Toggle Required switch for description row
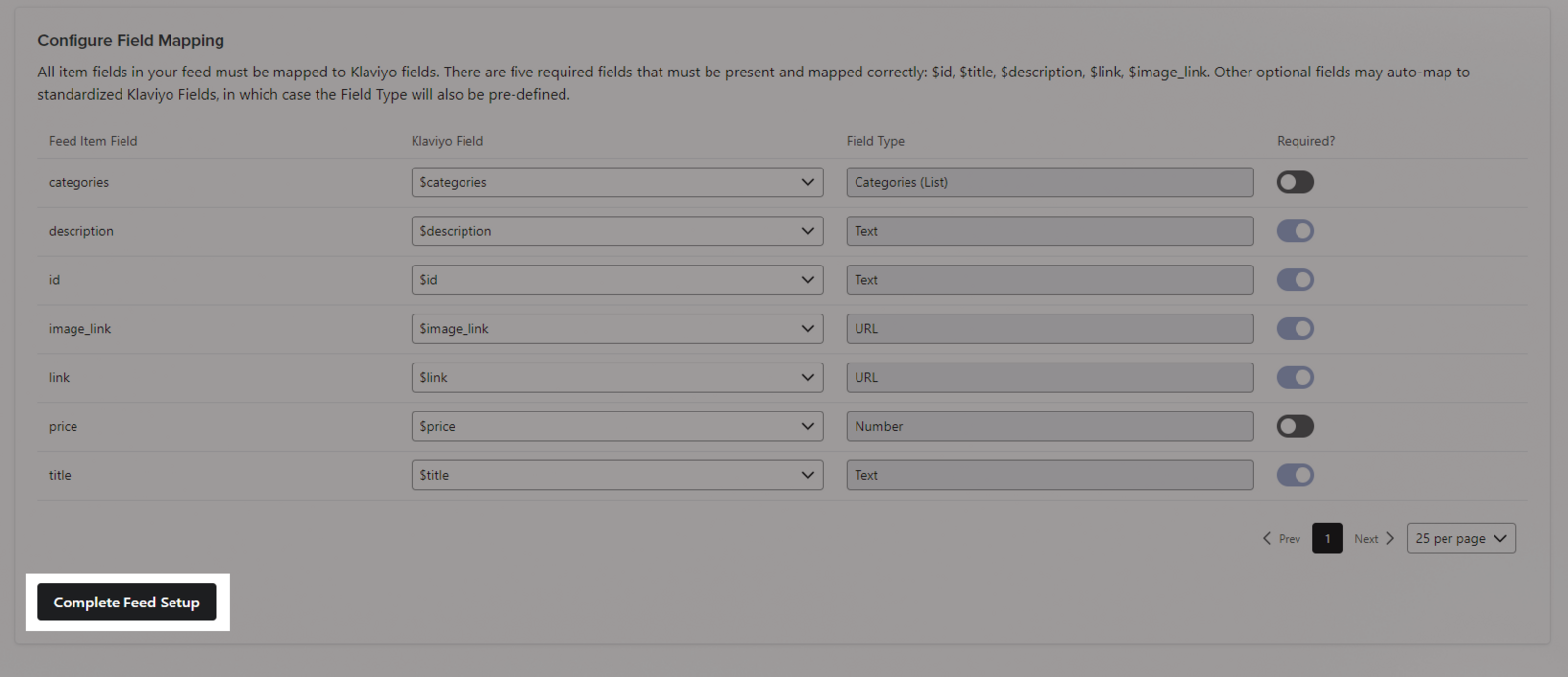1568x677 pixels. pos(1295,231)
